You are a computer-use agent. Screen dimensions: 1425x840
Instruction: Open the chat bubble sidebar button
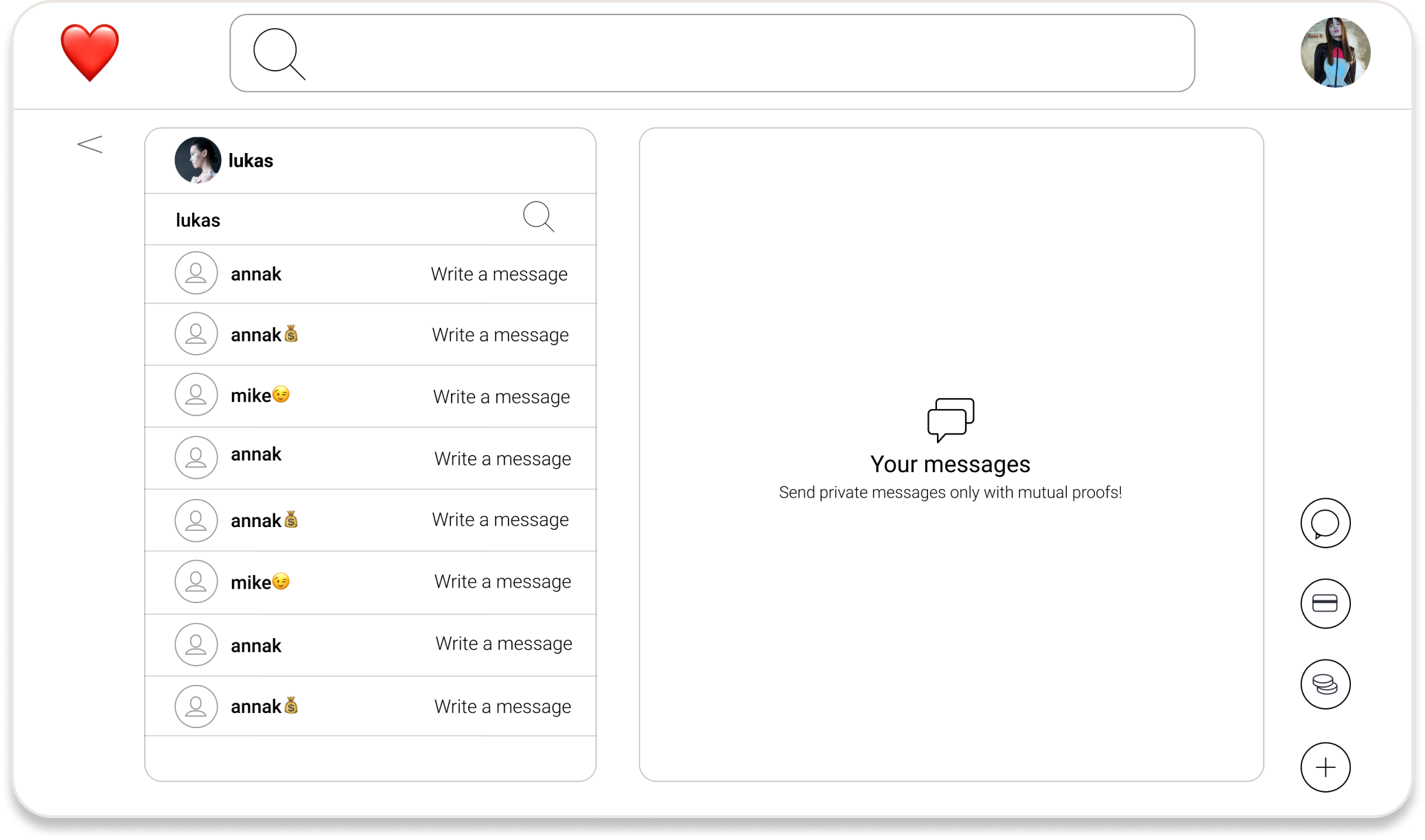[x=1325, y=523]
